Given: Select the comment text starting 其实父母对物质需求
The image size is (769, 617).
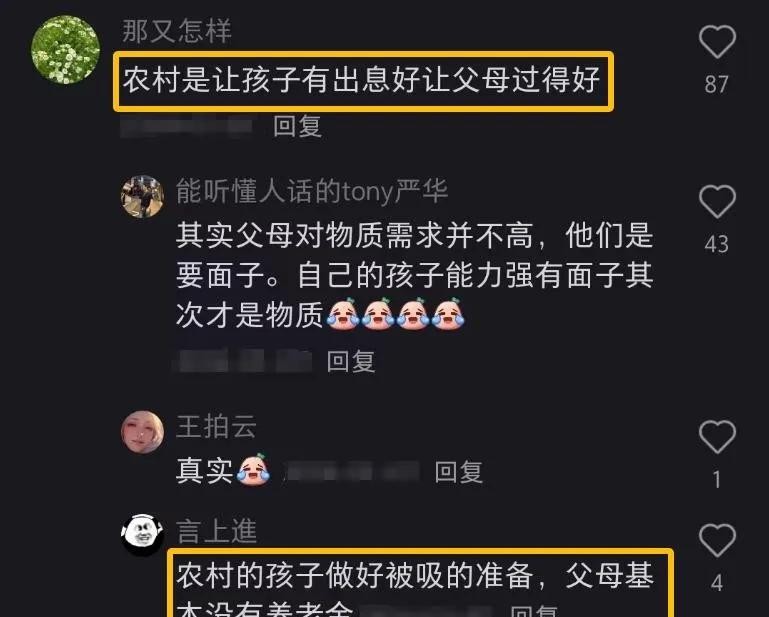Looking at the screenshot, I should click(414, 275).
